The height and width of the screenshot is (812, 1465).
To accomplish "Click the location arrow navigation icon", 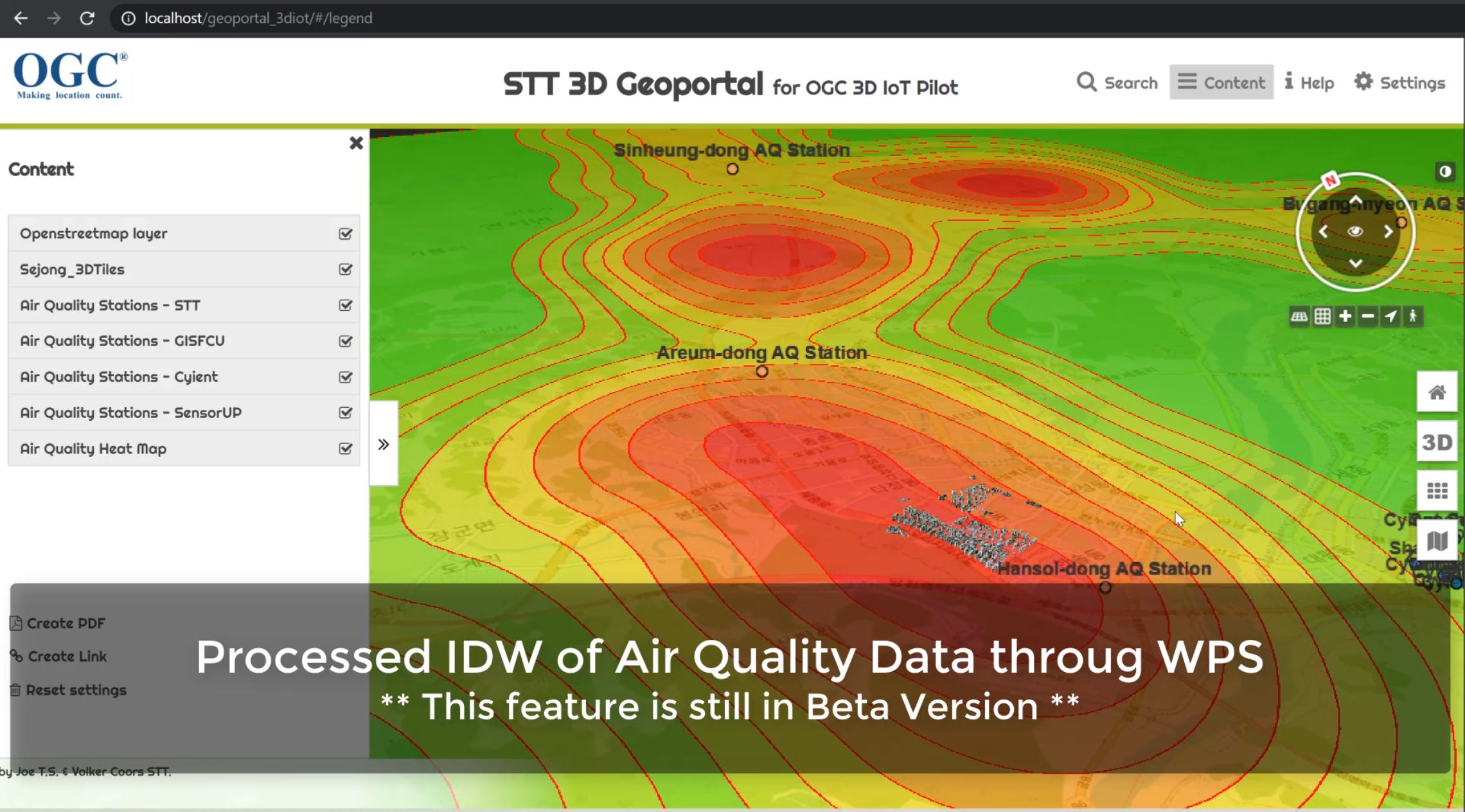I will [1390, 316].
